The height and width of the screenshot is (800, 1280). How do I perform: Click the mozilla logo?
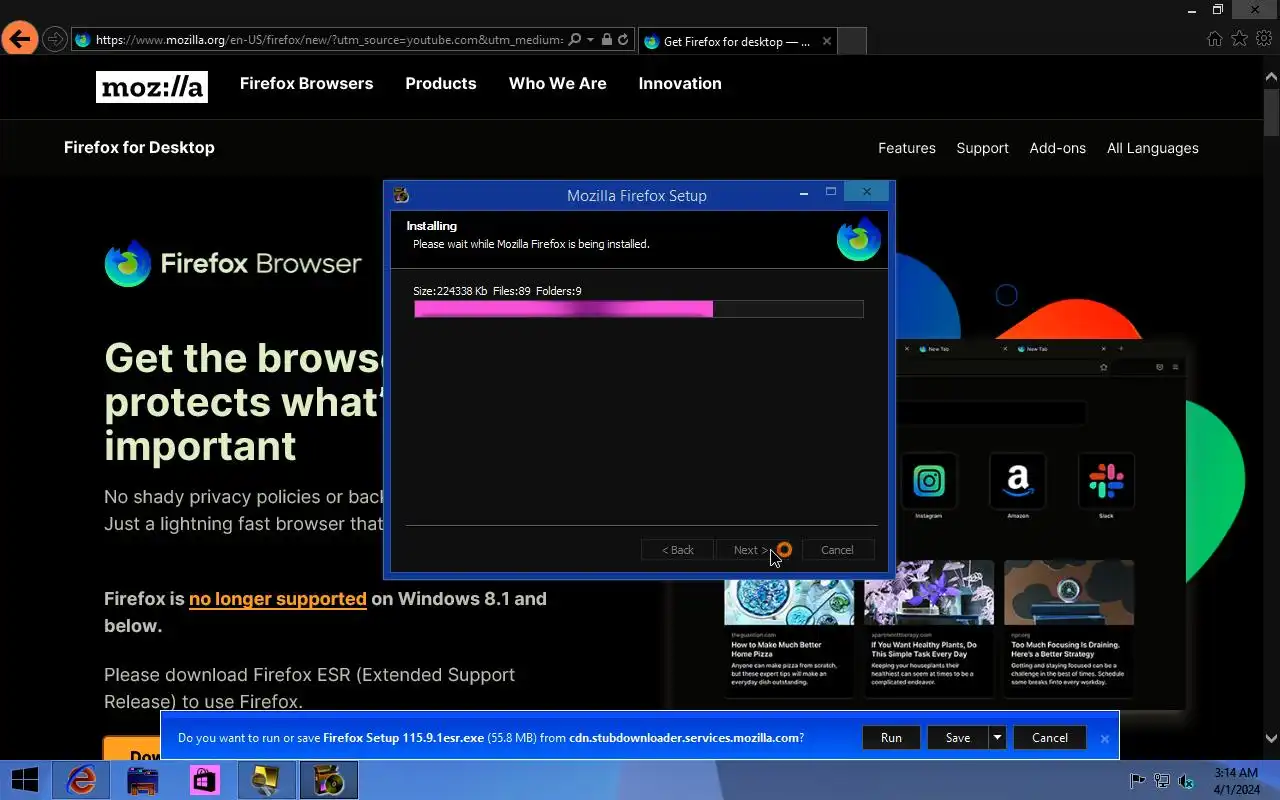(152, 87)
